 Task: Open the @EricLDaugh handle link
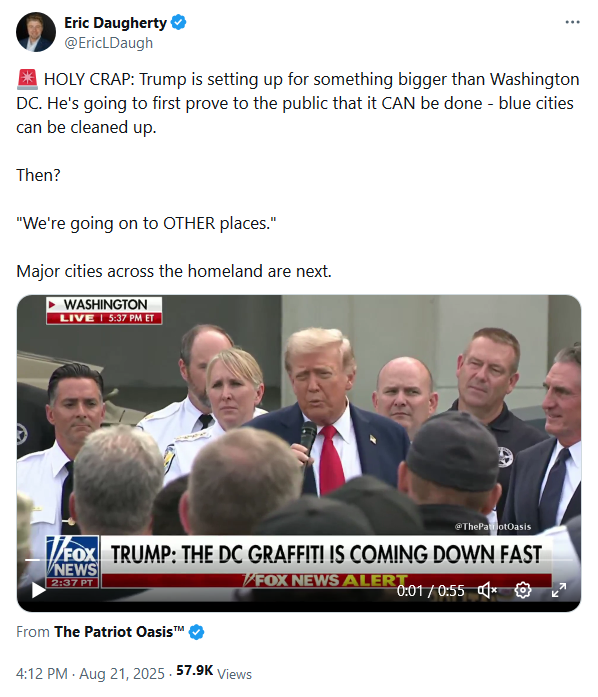click(108, 43)
